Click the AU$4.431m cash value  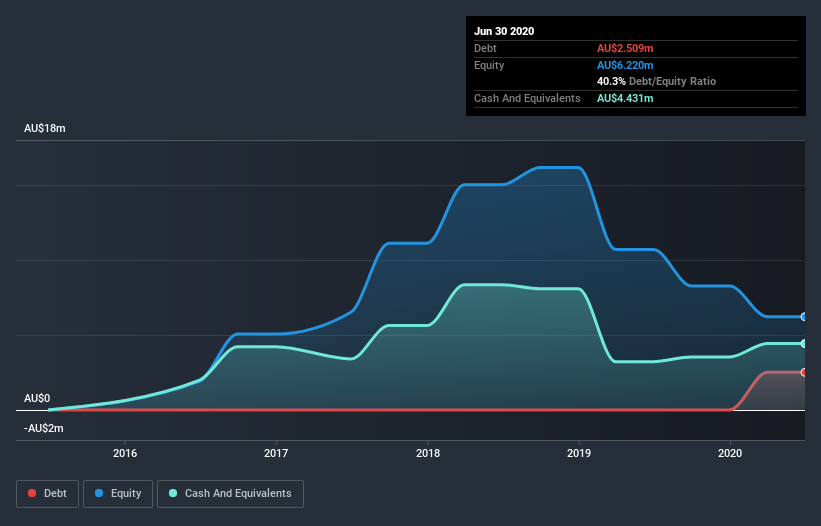click(x=625, y=98)
